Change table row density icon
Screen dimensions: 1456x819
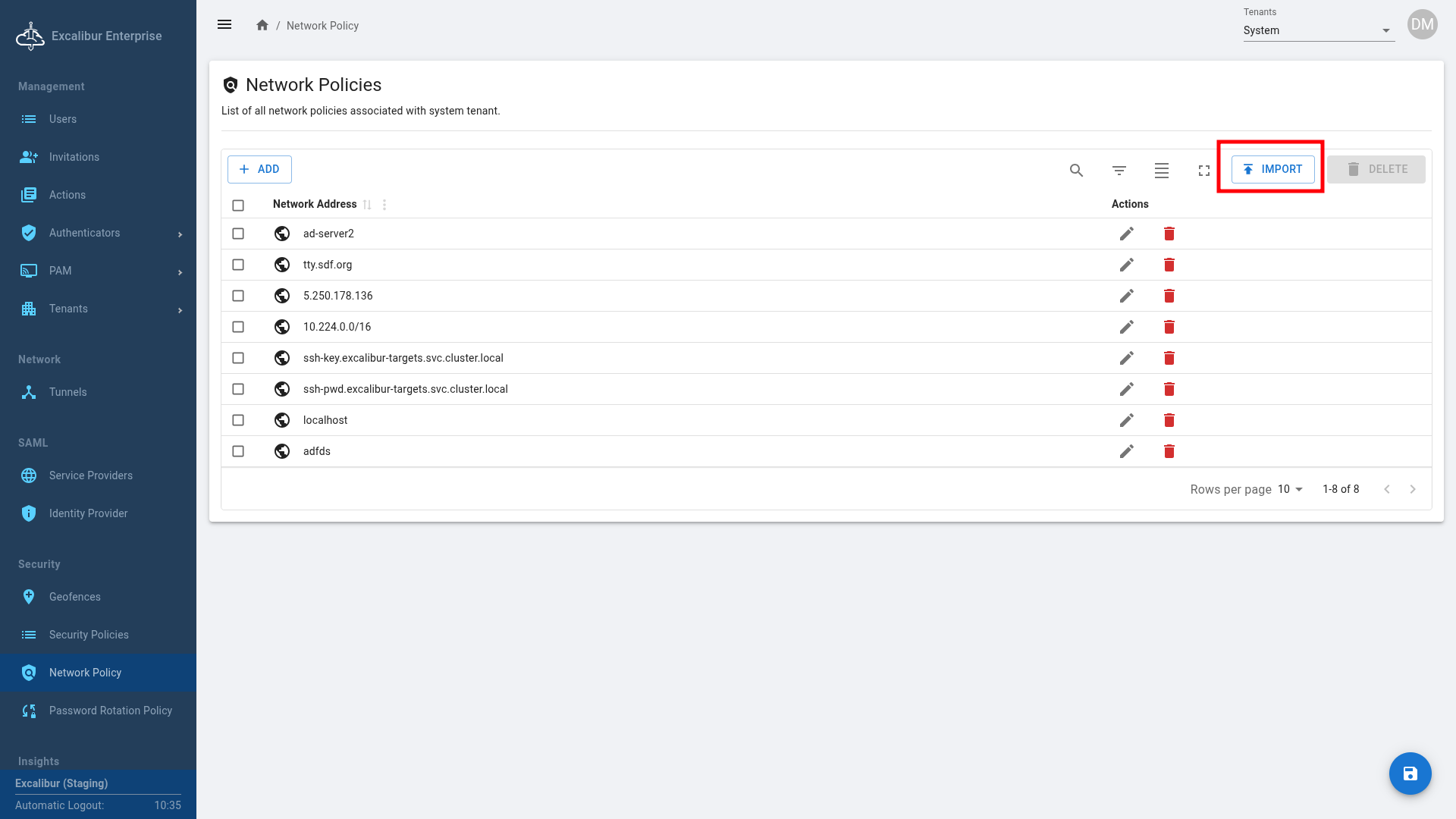point(1161,171)
